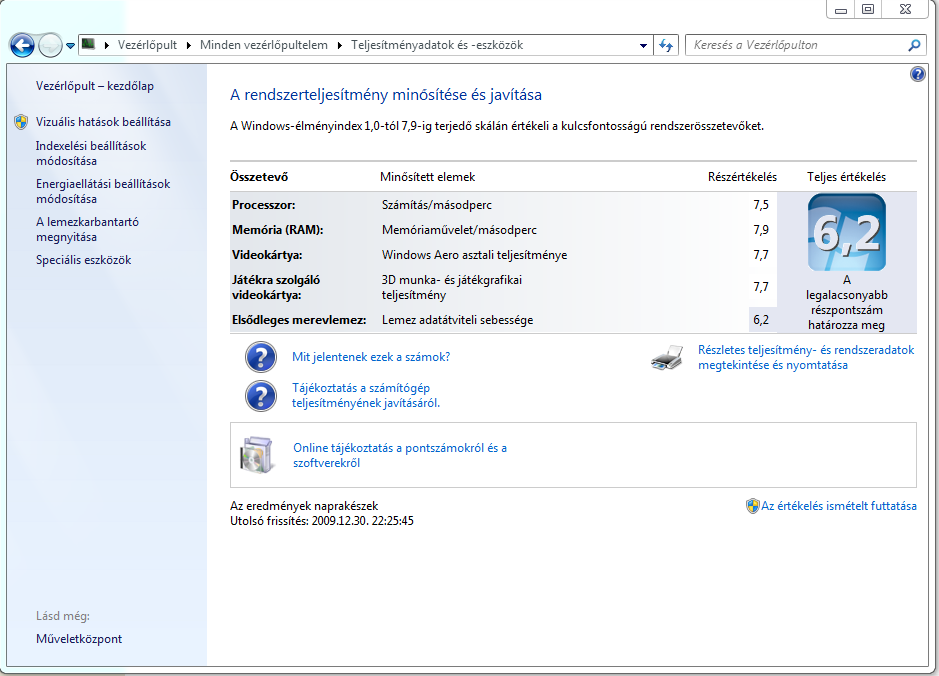Image resolution: width=939 pixels, height=676 pixels.
Task: Open Energiaellátási beállítások módosítása
Action: click(103, 191)
